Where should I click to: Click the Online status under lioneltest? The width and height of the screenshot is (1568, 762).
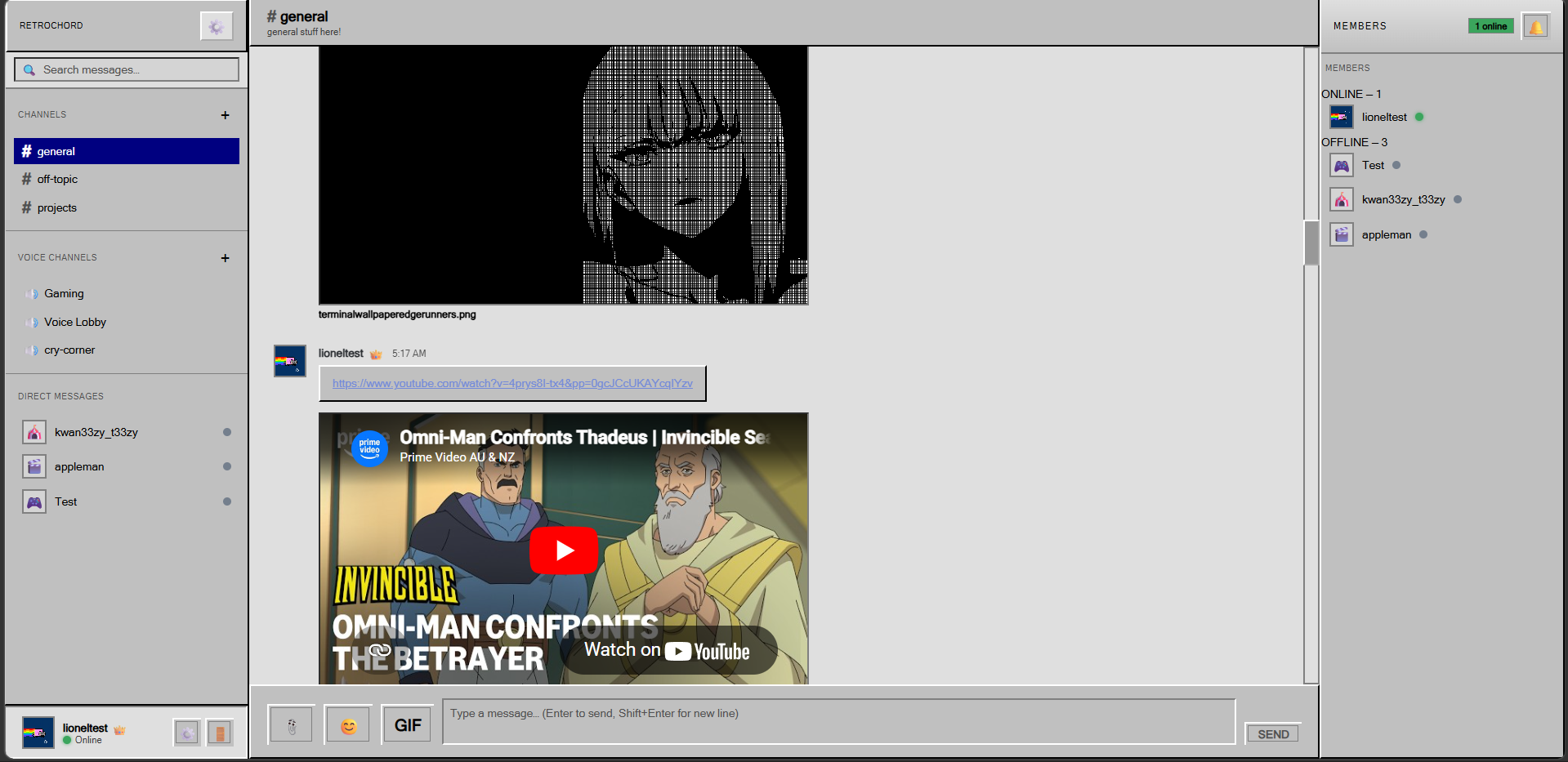coord(83,740)
